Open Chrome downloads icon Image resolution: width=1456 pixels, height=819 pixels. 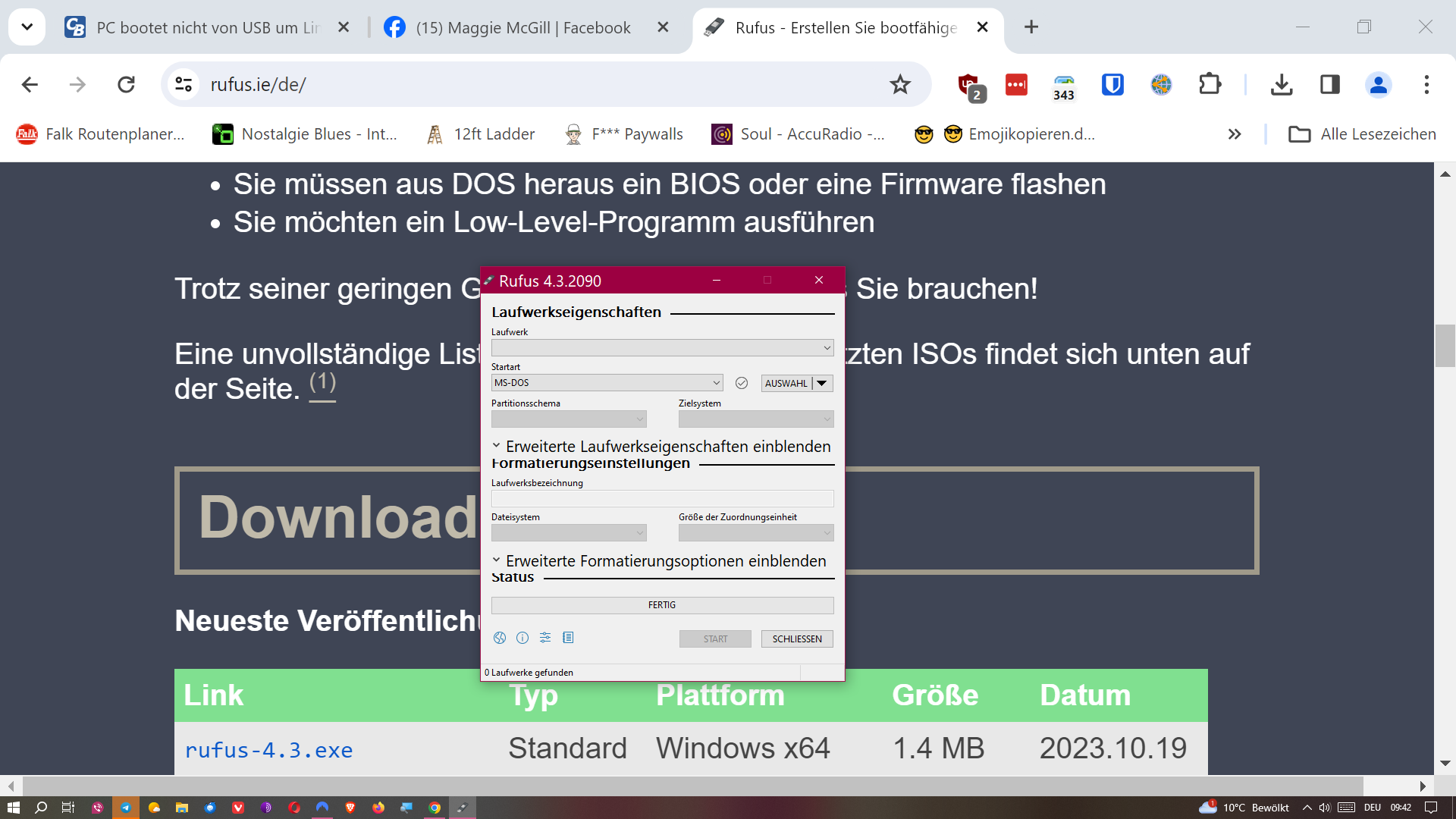pos(1282,84)
